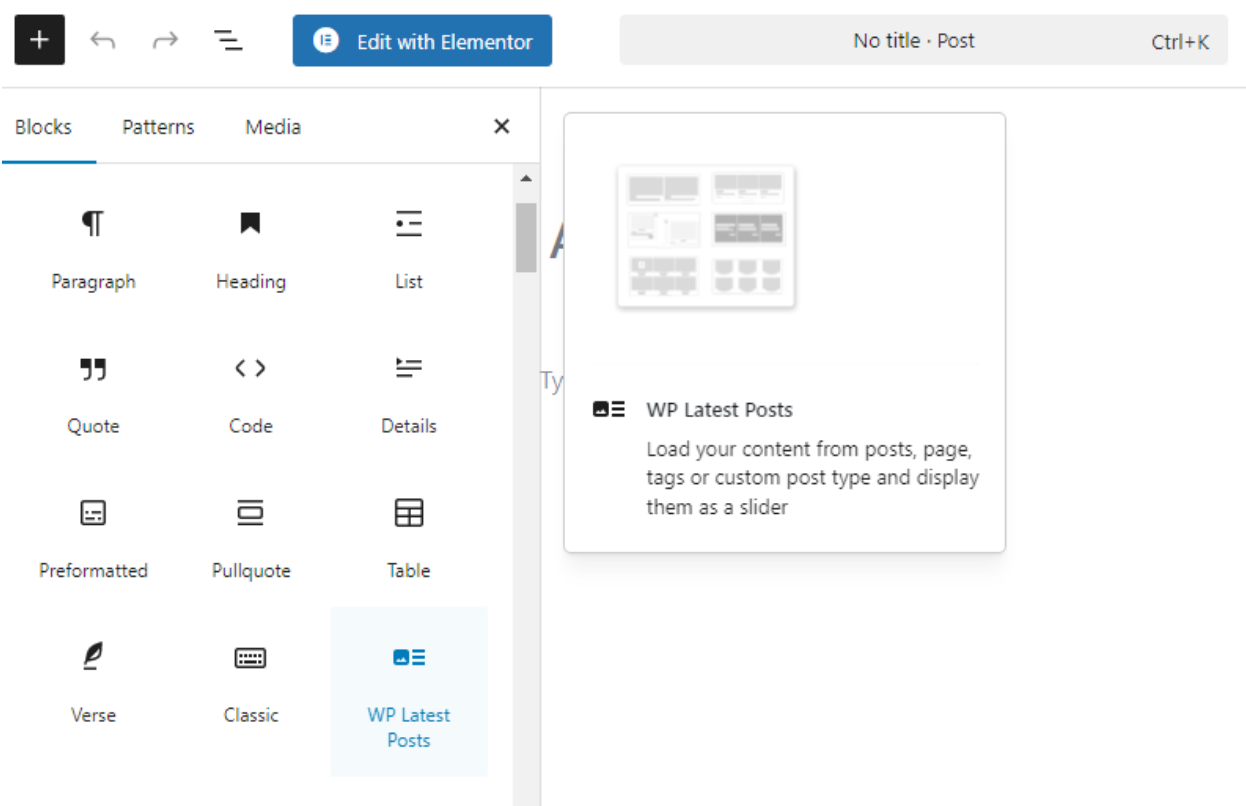Close the block inserter panel
This screenshot has height=806, width=1246.
(x=502, y=127)
